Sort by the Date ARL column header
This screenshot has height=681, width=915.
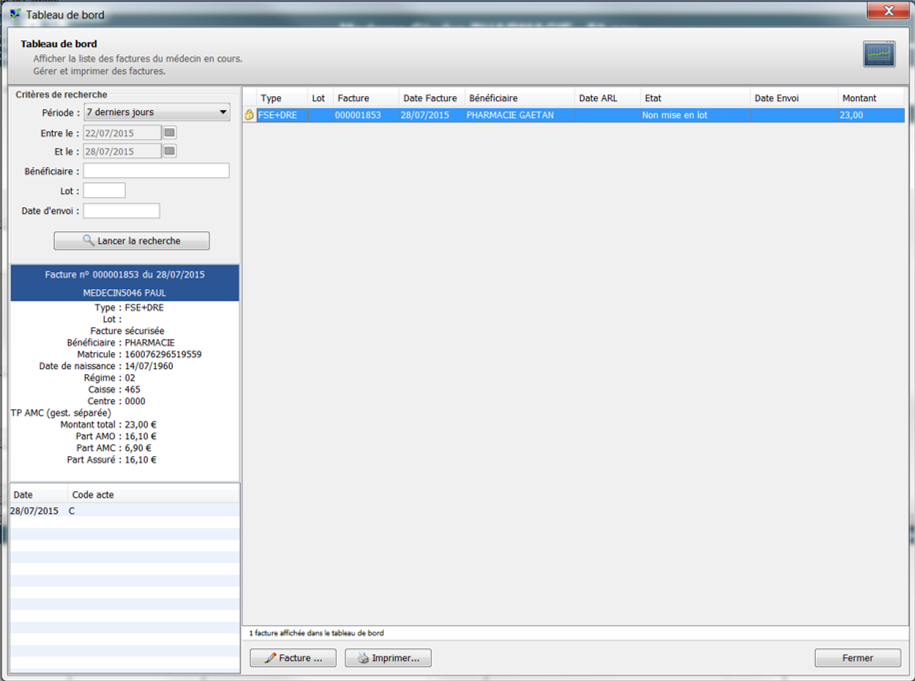click(607, 98)
